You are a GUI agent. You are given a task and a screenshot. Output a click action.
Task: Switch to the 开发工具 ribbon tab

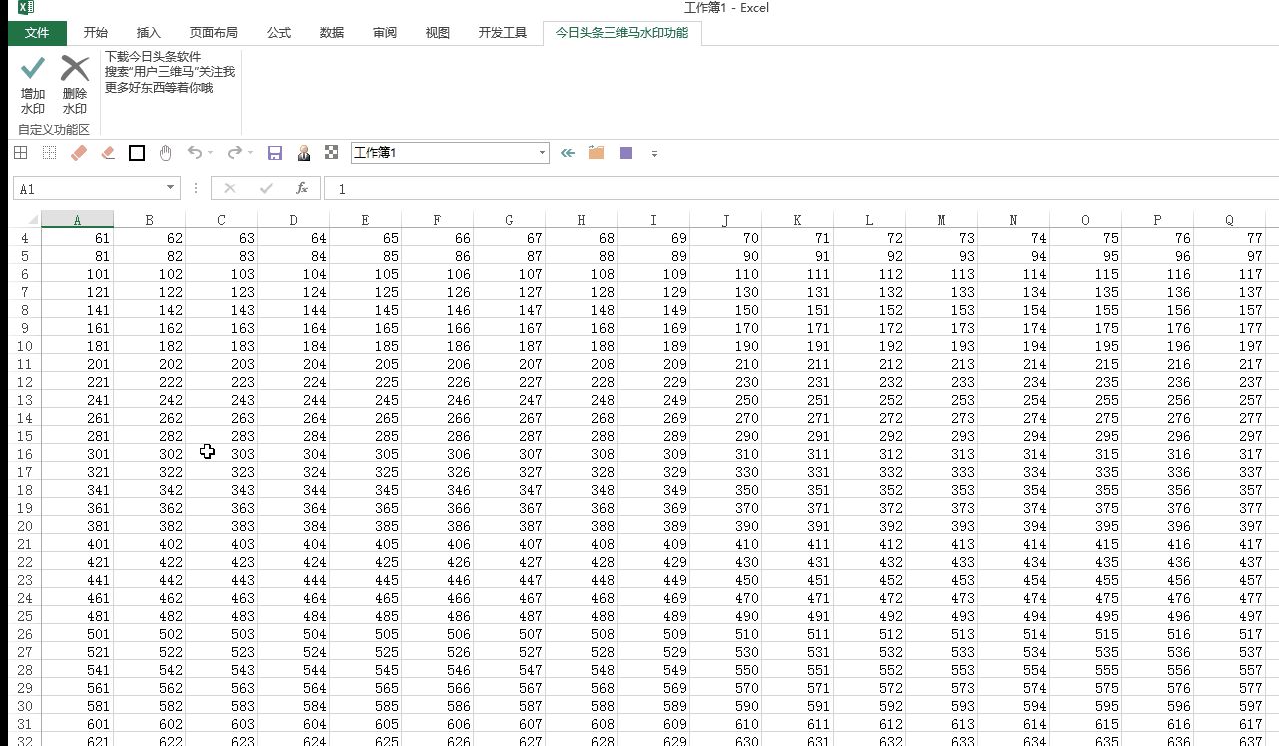click(x=502, y=33)
